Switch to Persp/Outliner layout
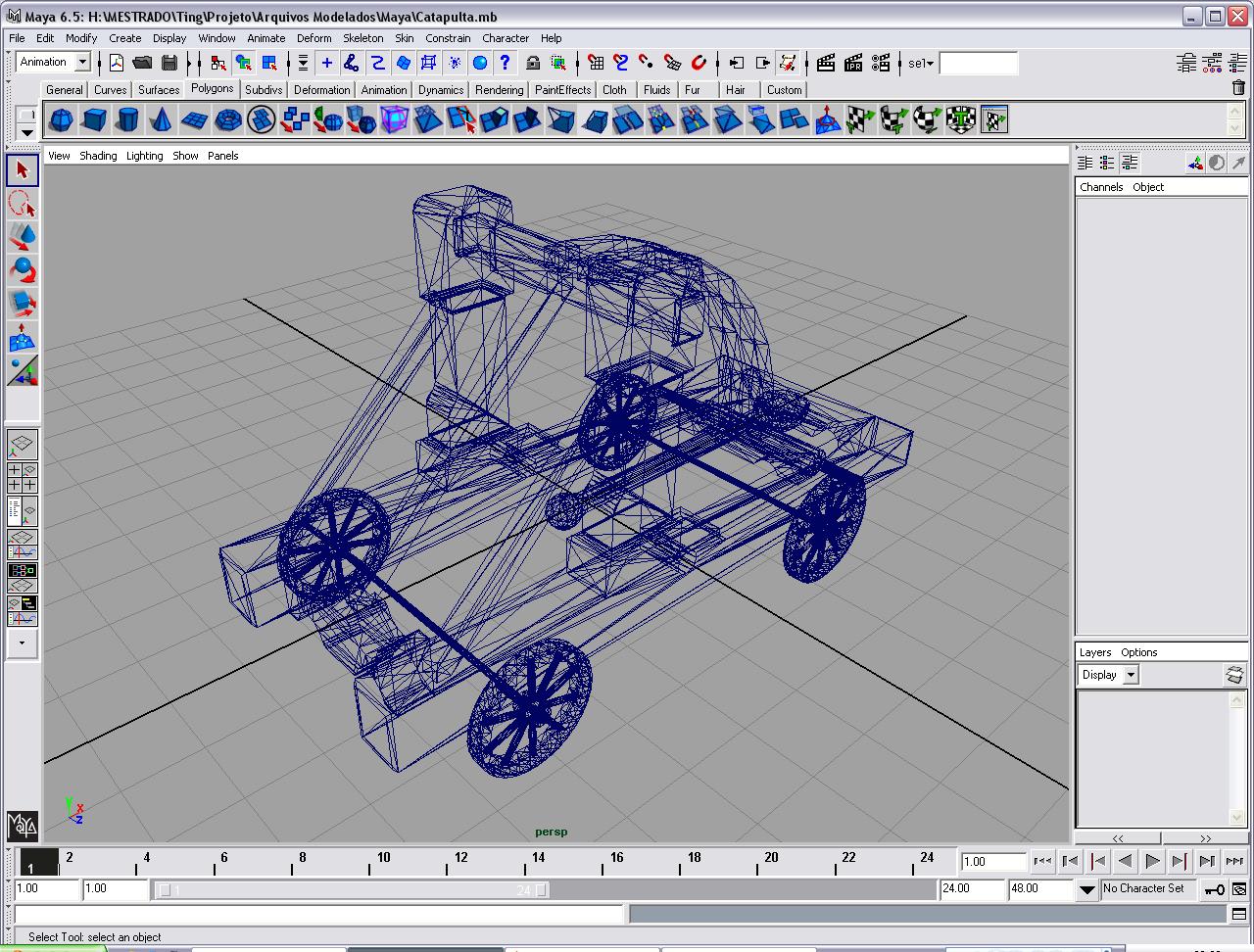This screenshot has height=952, width=1254. (x=22, y=511)
